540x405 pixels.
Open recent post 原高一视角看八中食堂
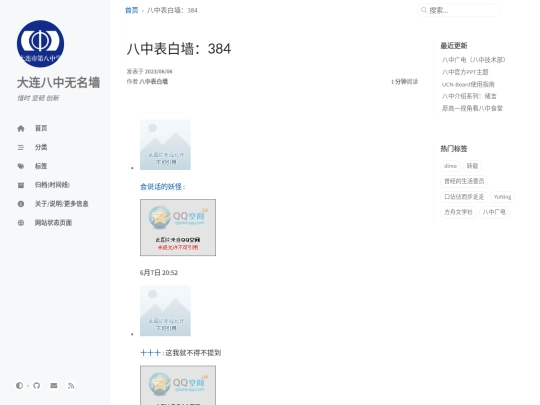point(472,108)
